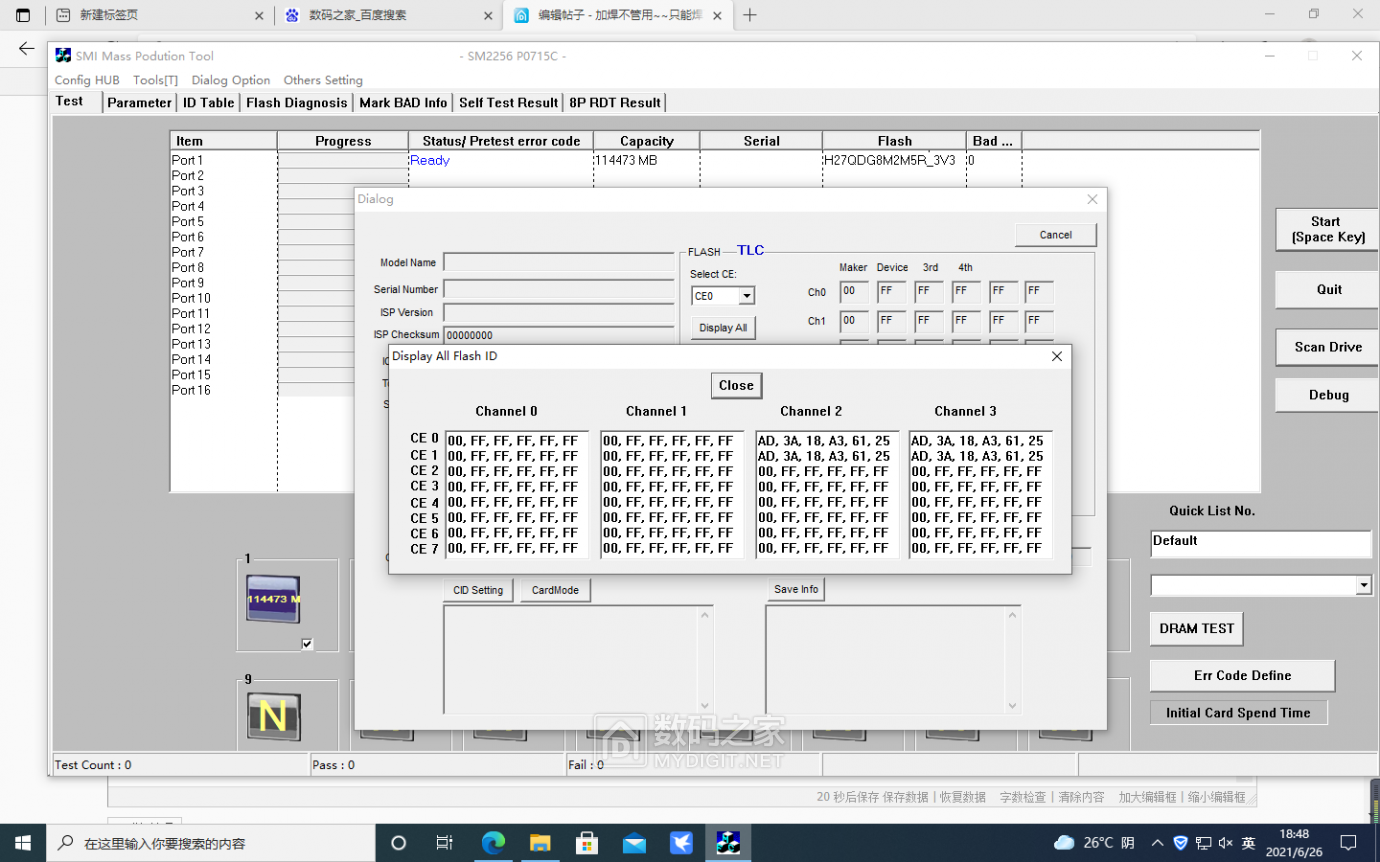Open a new browser tab with the plus icon

click(750, 15)
